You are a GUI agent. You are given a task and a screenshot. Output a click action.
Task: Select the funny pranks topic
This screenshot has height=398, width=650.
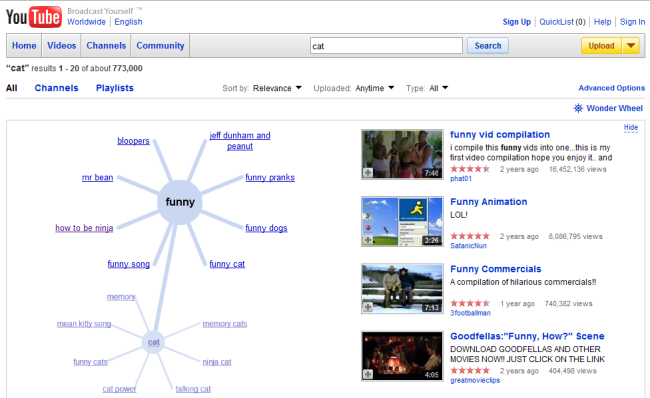(x=270, y=177)
